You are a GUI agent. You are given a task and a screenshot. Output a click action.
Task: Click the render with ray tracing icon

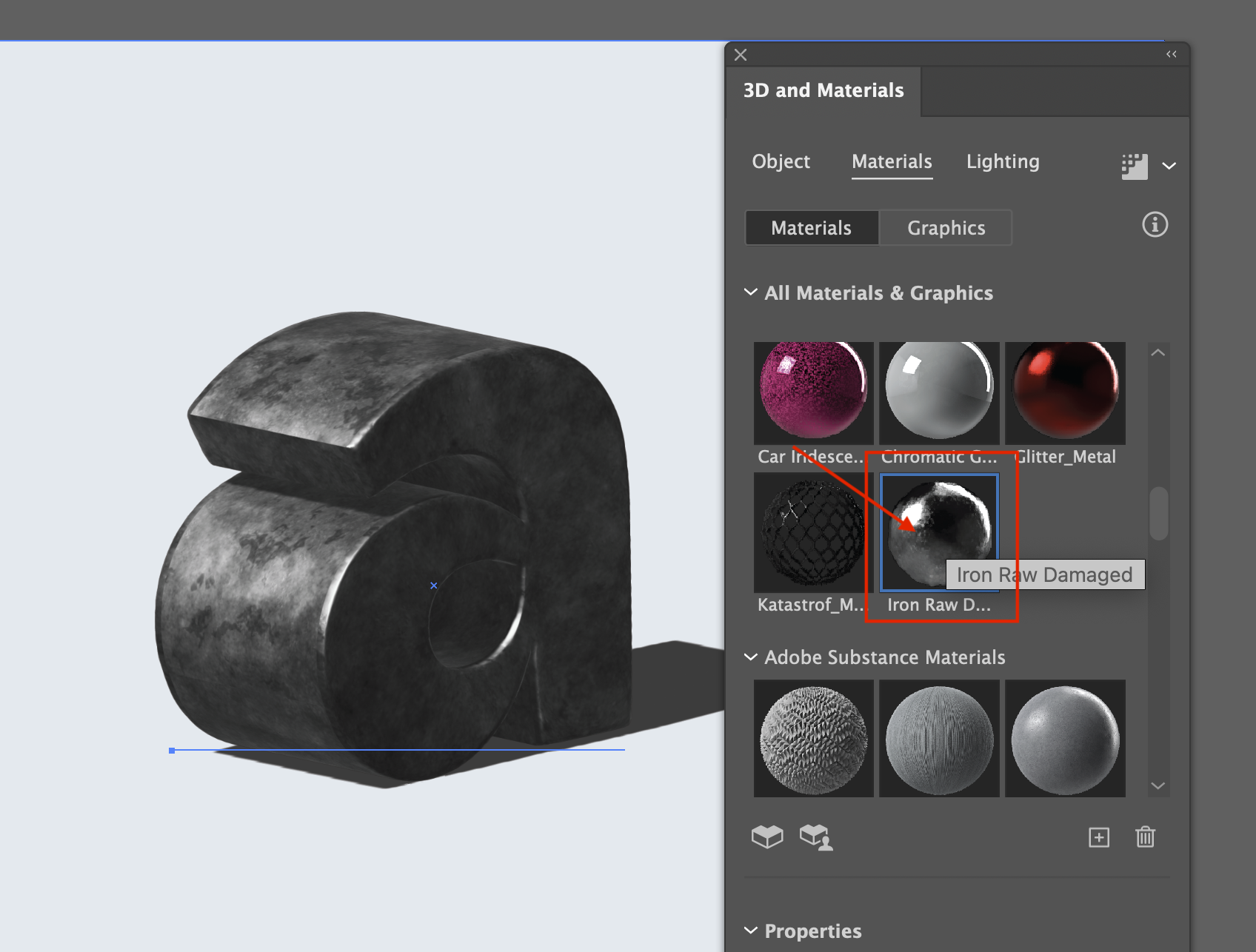click(x=1134, y=167)
